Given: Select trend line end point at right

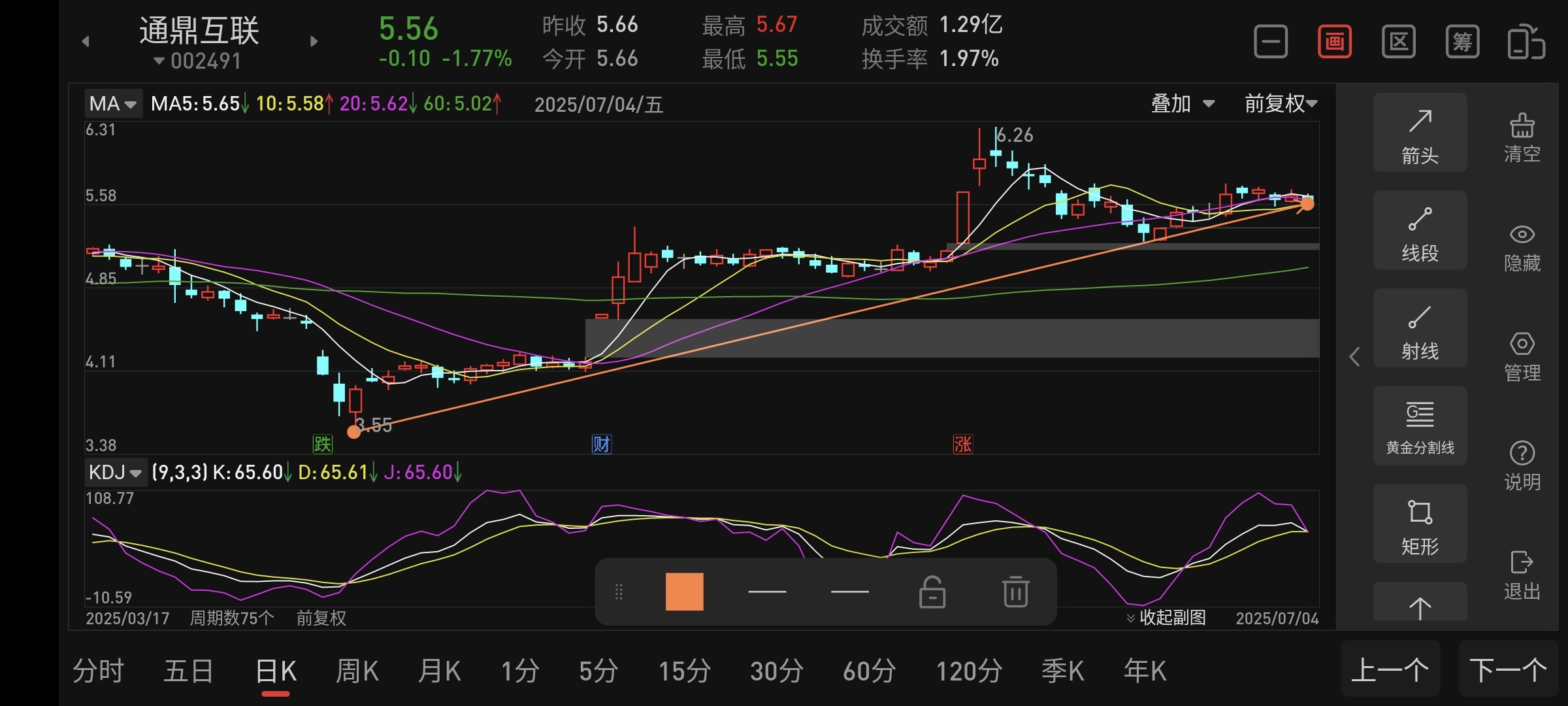Looking at the screenshot, I should coord(1307,204).
